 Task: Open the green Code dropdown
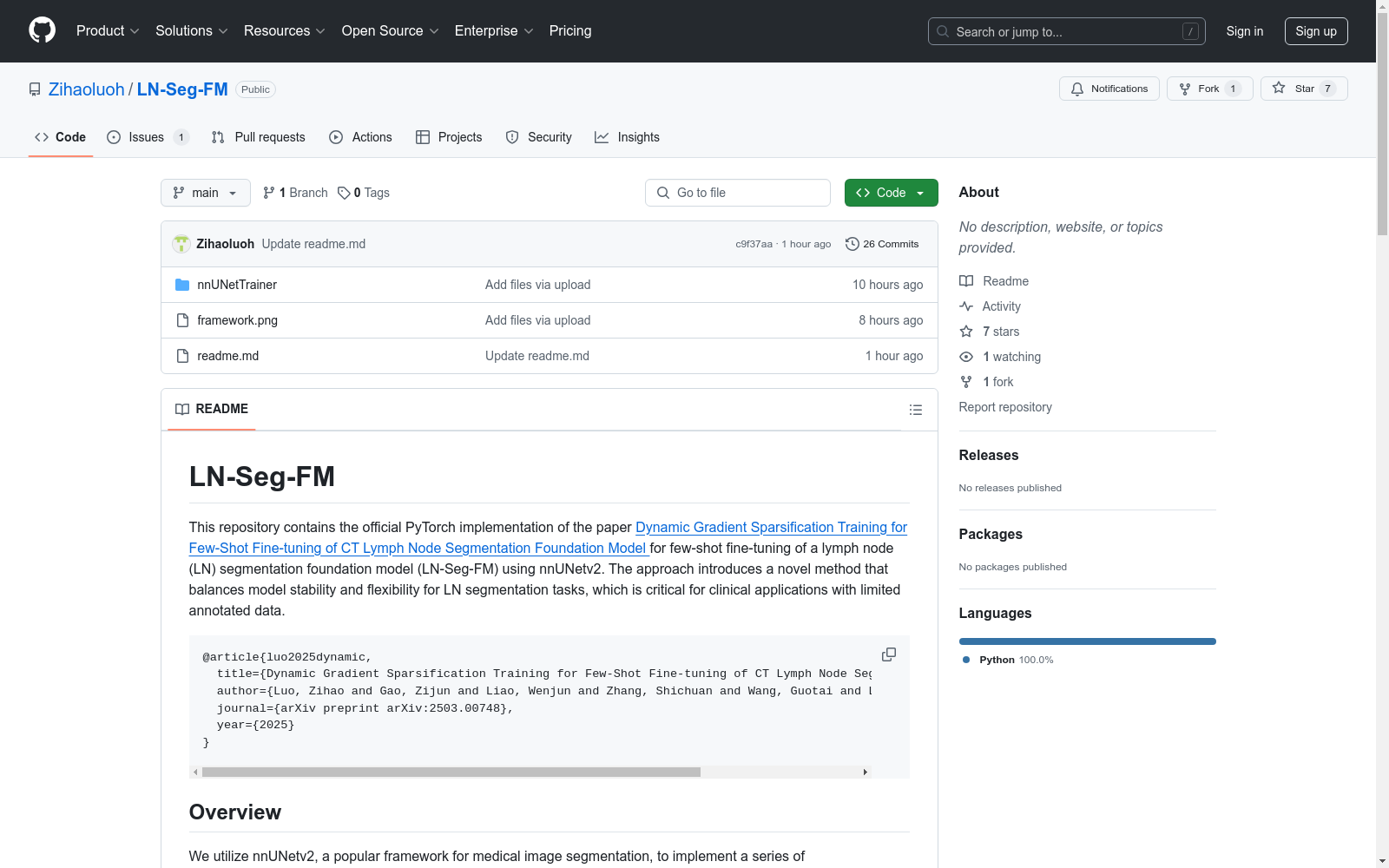(891, 193)
